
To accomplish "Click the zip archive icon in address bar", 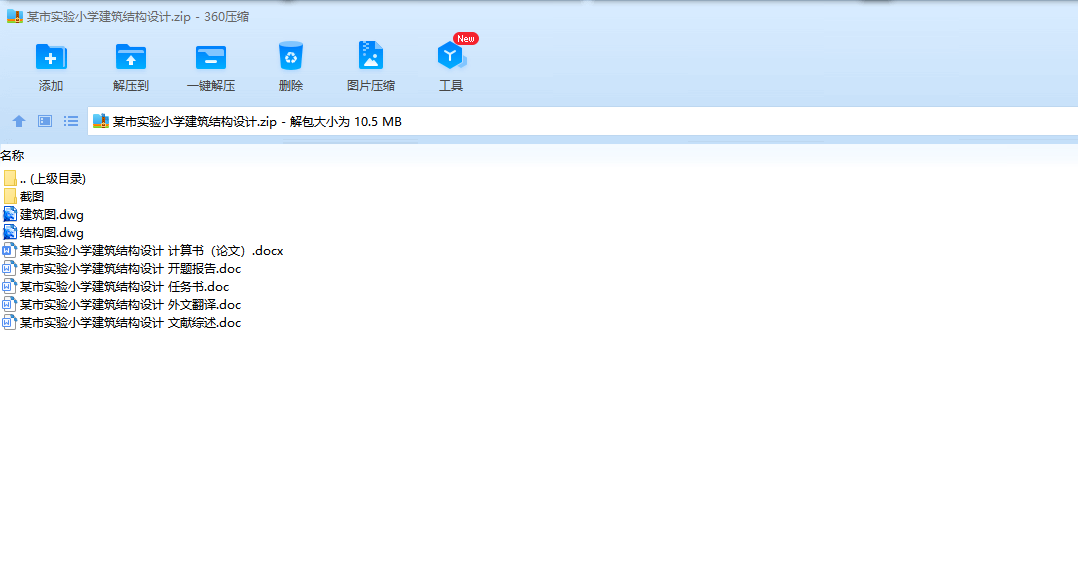I will tap(101, 121).
